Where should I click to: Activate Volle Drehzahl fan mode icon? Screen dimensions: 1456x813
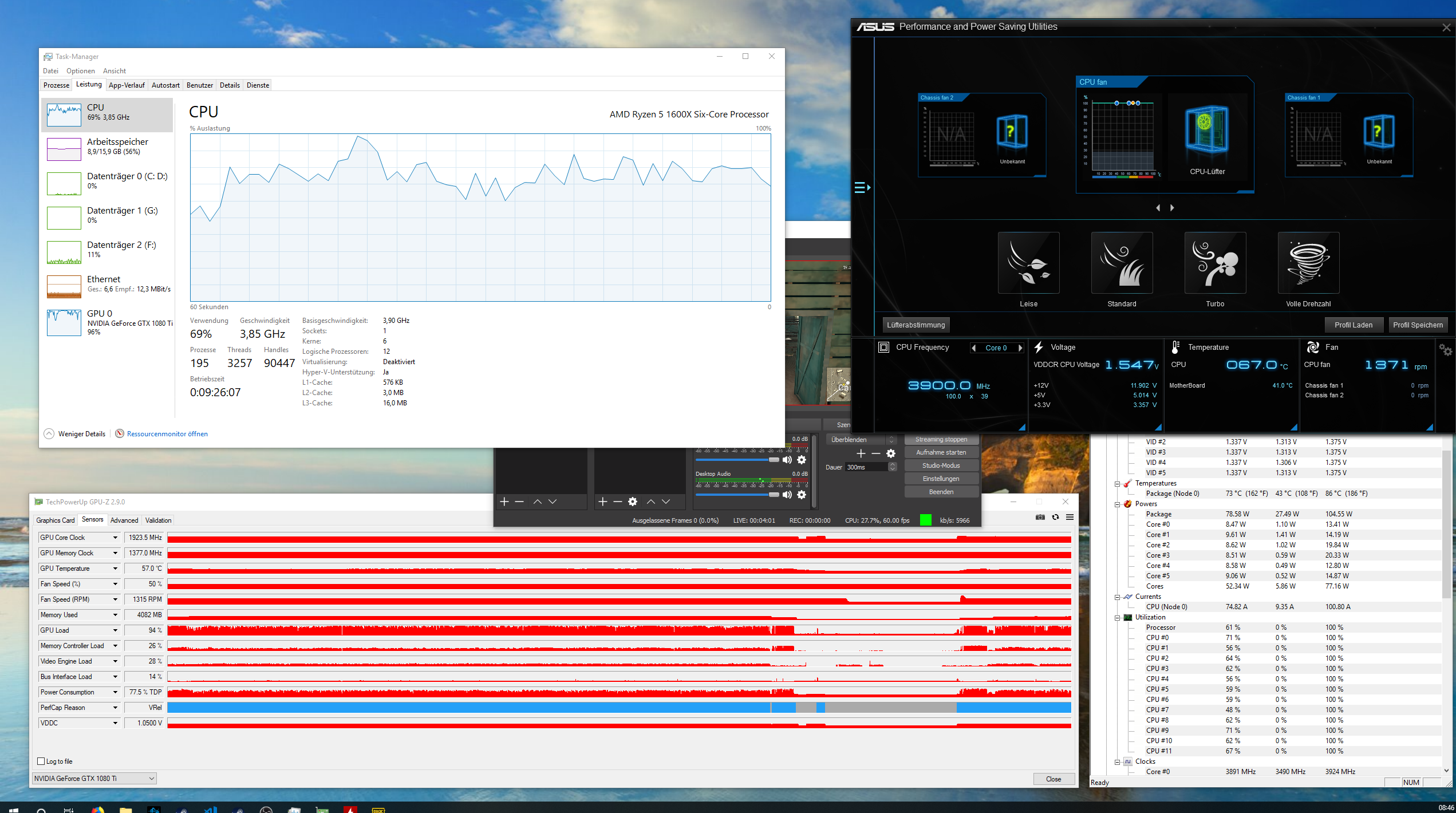click(1308, 263)
